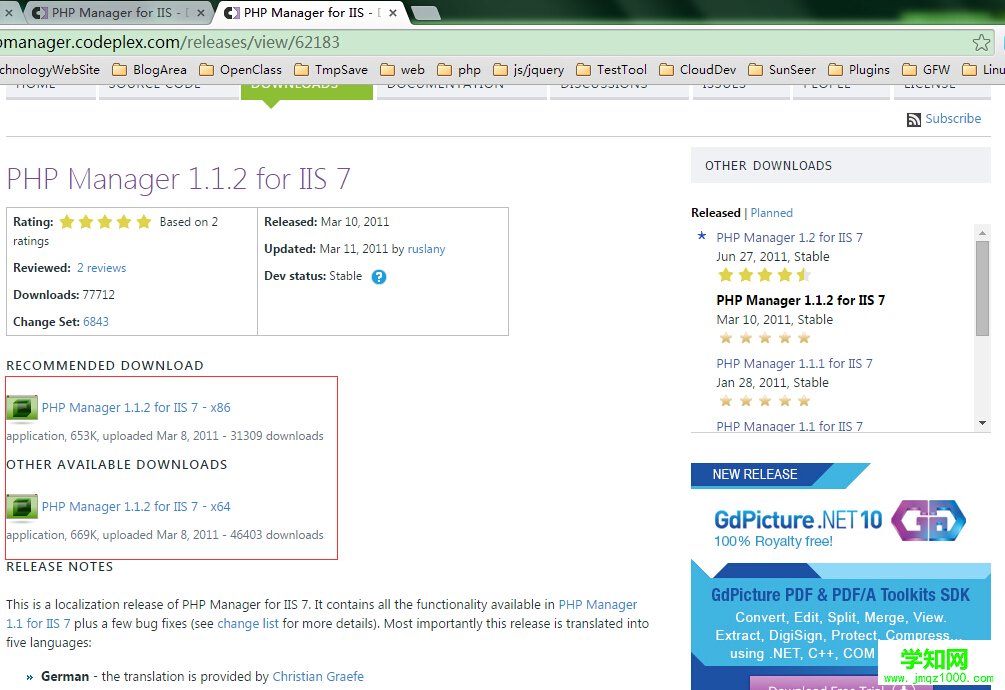The height and width of the screenshot is (690, 1005).
Task: Click star rating under PHP Manager 1.1.1
Action: pyautogui.click(x=765, y=402)
